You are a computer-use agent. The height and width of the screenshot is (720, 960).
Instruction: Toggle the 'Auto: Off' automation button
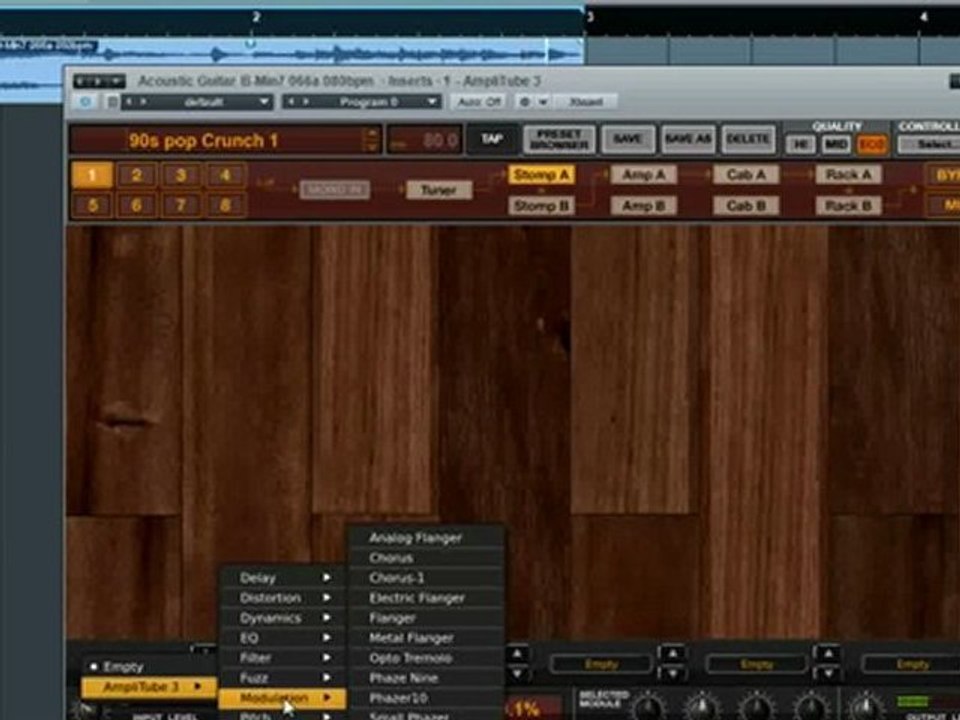point(479,102)
